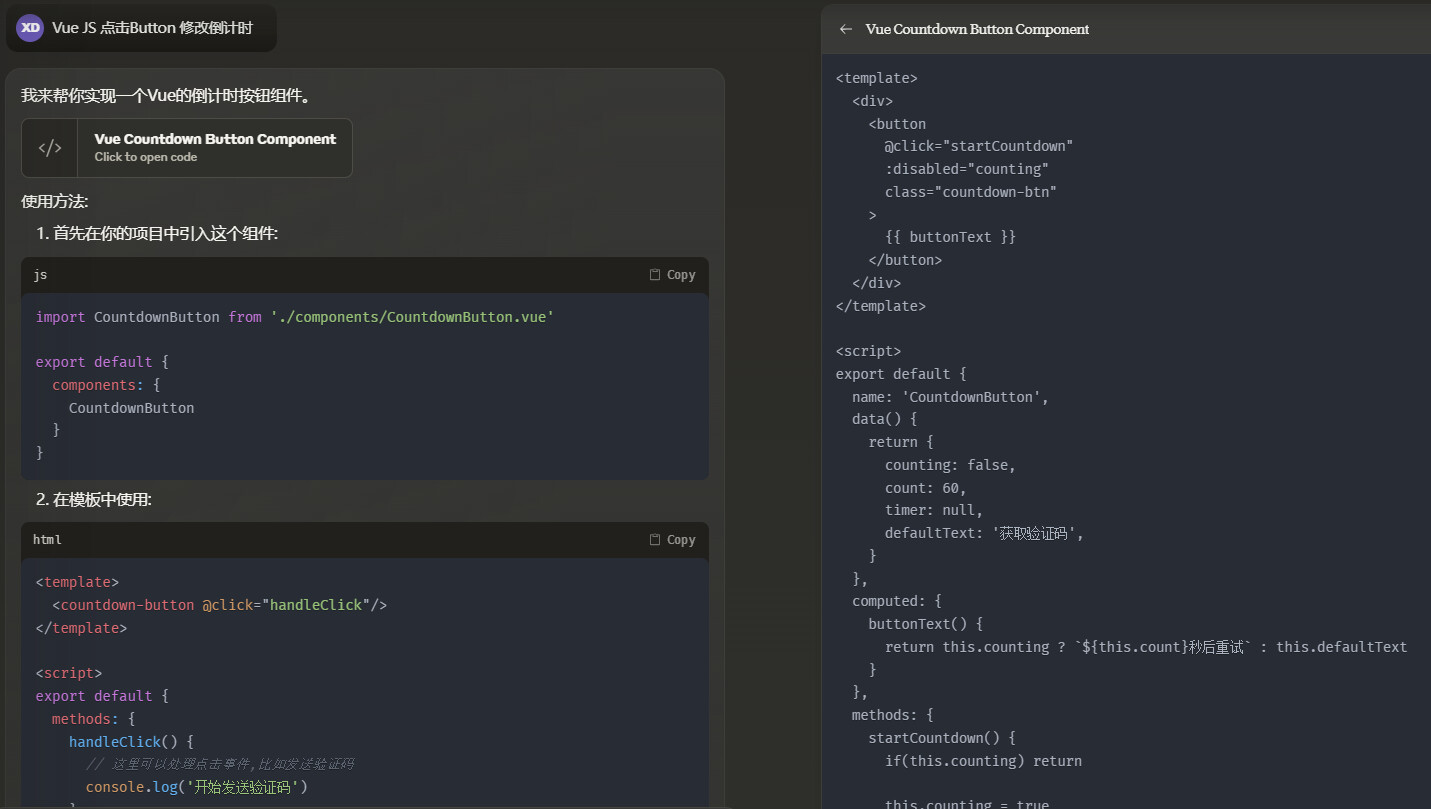The width and height of the screenshot is (1431, 809).
Task: Copy the html code block
Action: coord(672,540)
